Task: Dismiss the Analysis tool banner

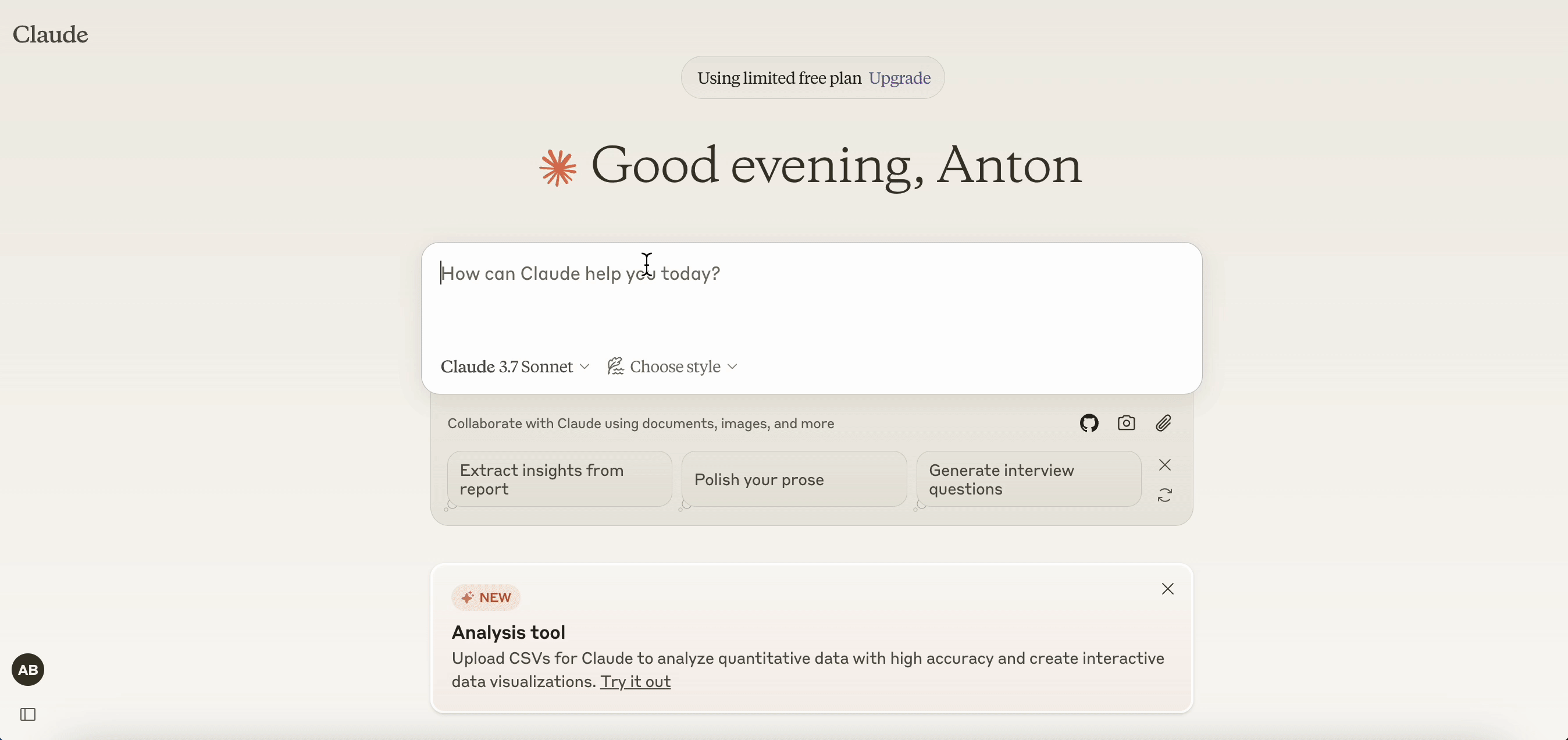Action: (1167, 588)
